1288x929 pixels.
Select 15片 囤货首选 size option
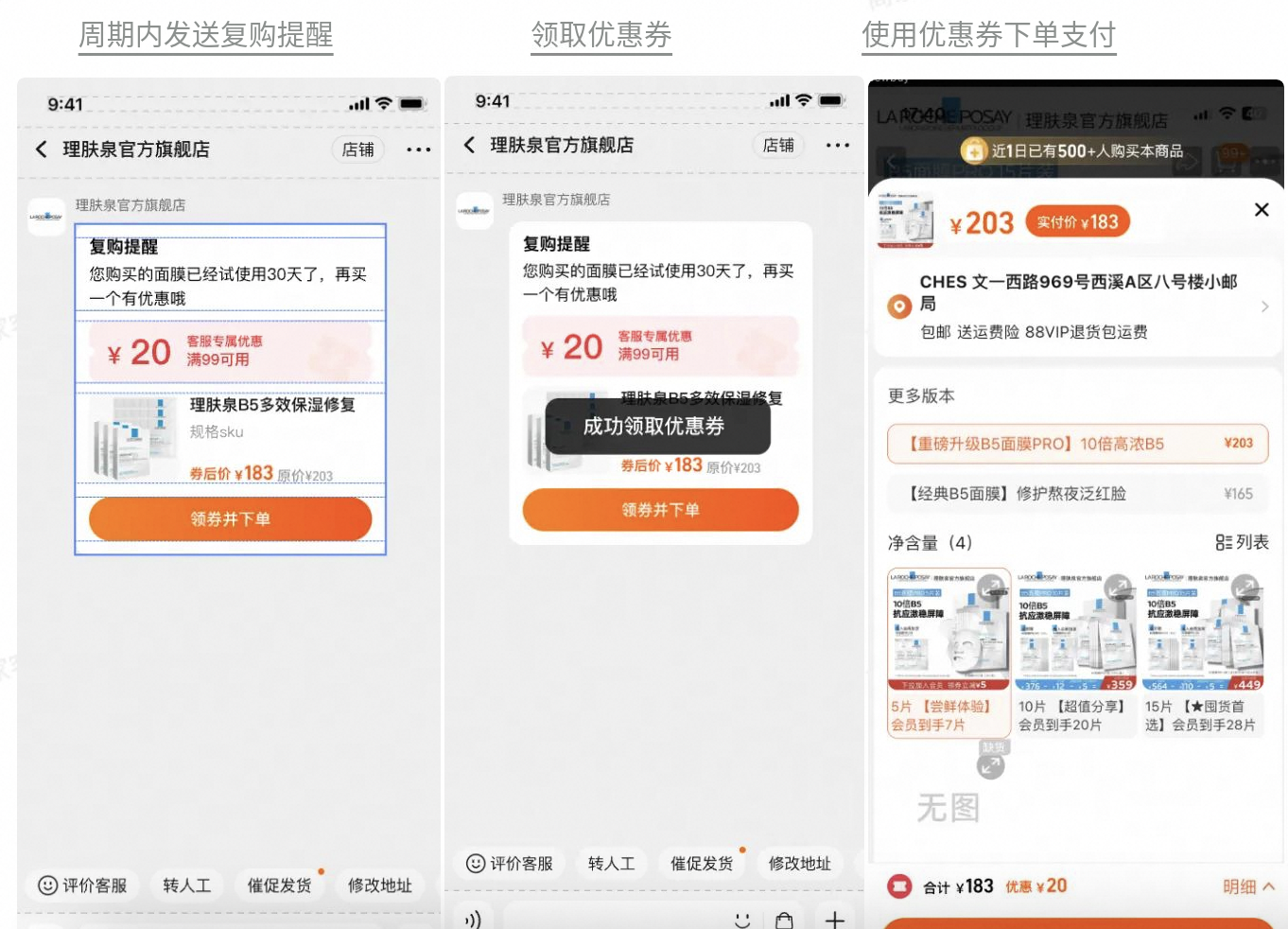1203,653
